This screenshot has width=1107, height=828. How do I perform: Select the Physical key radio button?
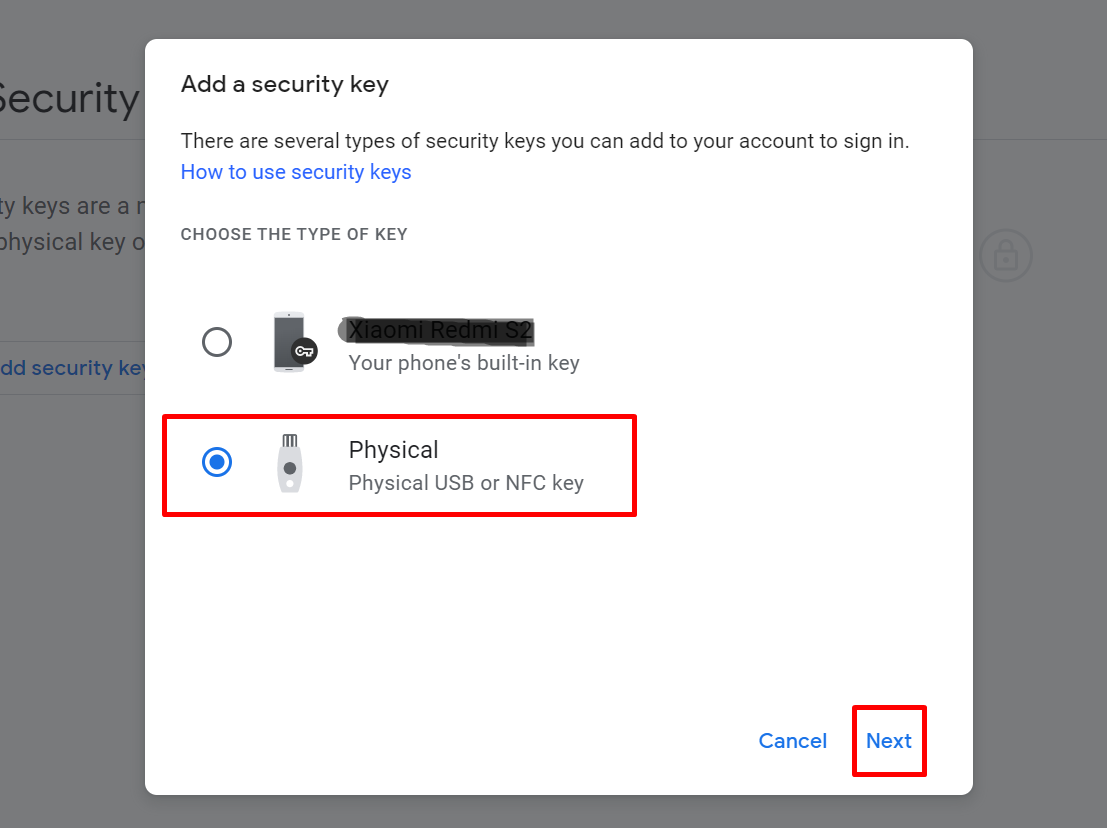[217, 462]
